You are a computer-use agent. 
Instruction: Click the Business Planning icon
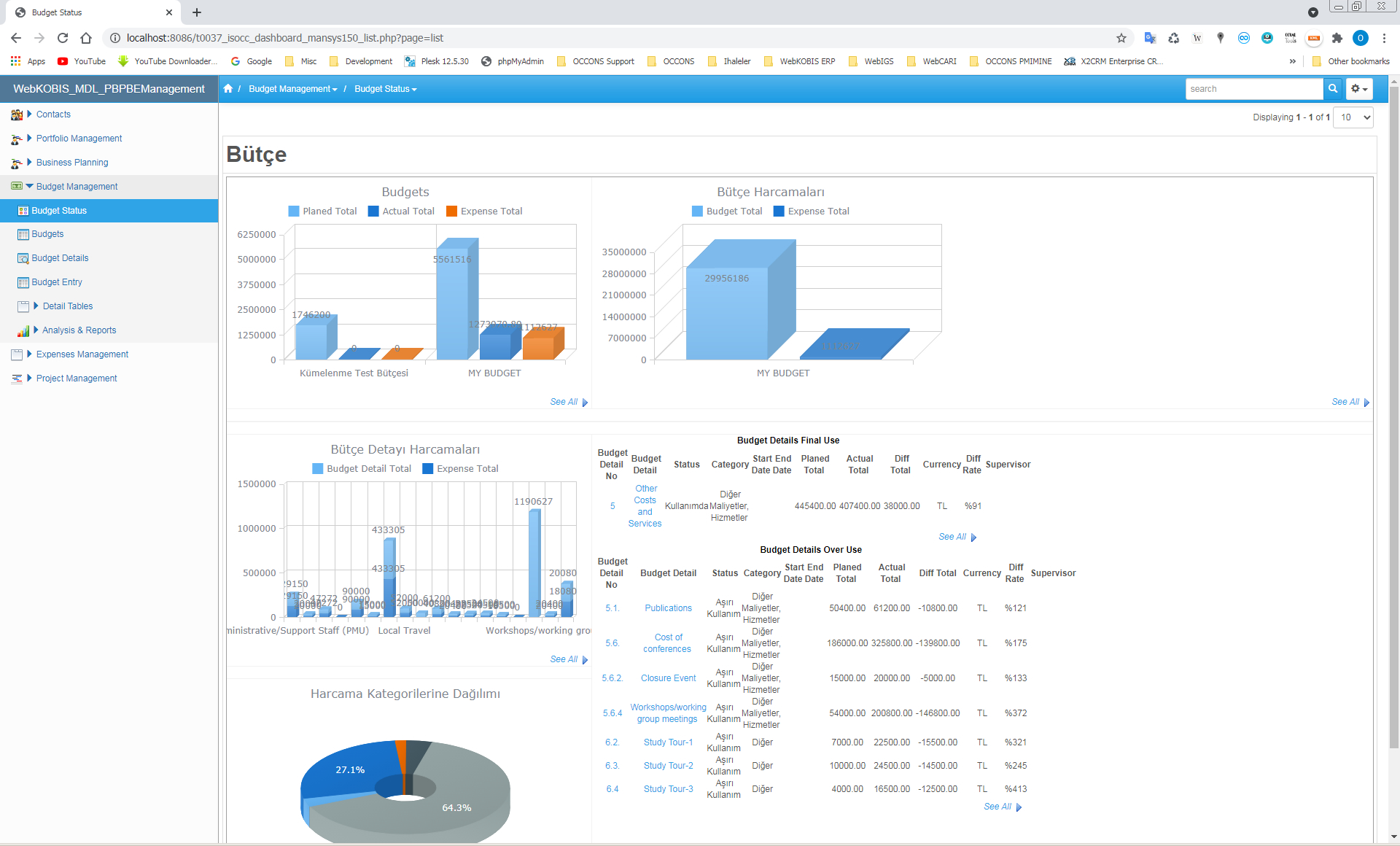[17, 163]
